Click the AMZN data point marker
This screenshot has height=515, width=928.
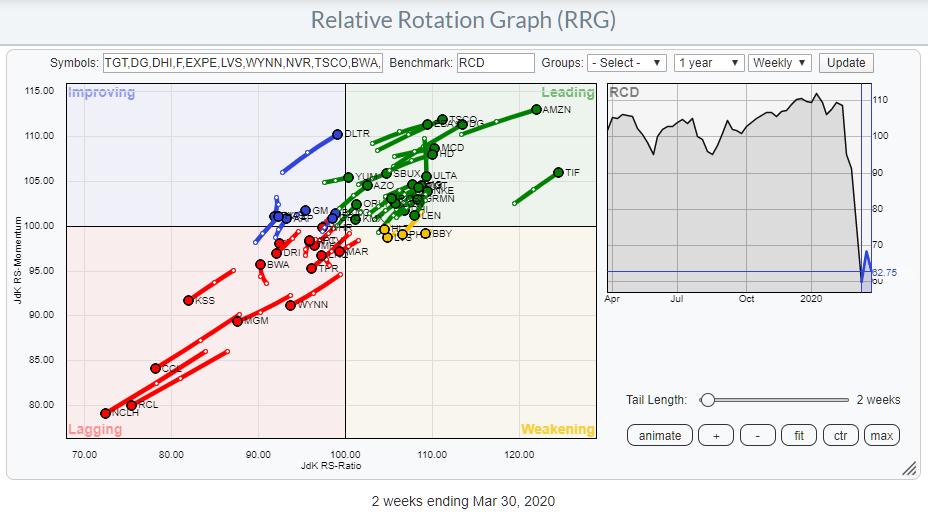(537, 109)
